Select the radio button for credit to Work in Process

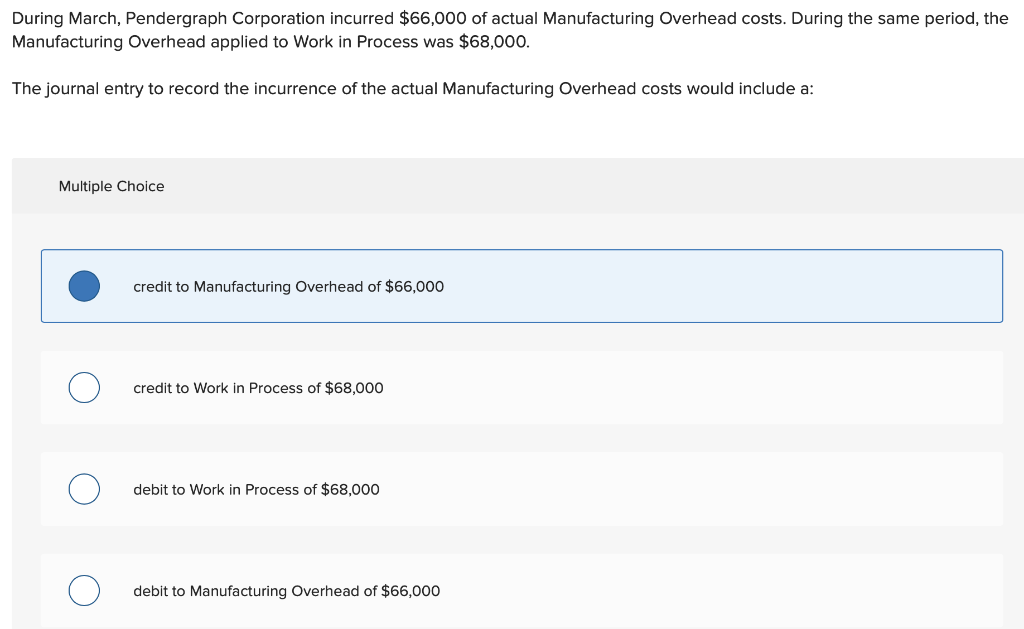pos(84,387)
